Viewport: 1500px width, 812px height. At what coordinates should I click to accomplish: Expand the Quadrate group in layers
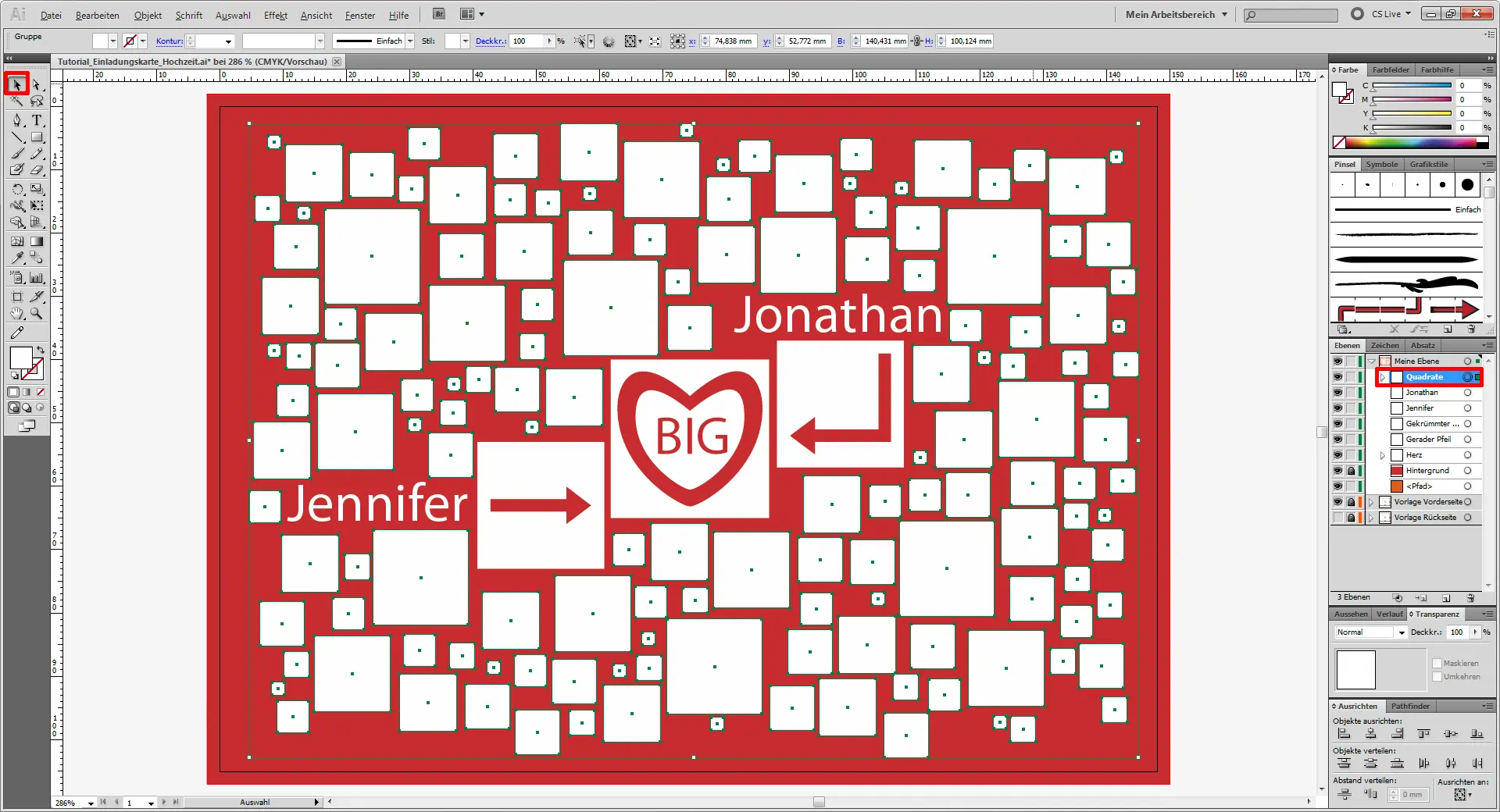point(1383,377)
